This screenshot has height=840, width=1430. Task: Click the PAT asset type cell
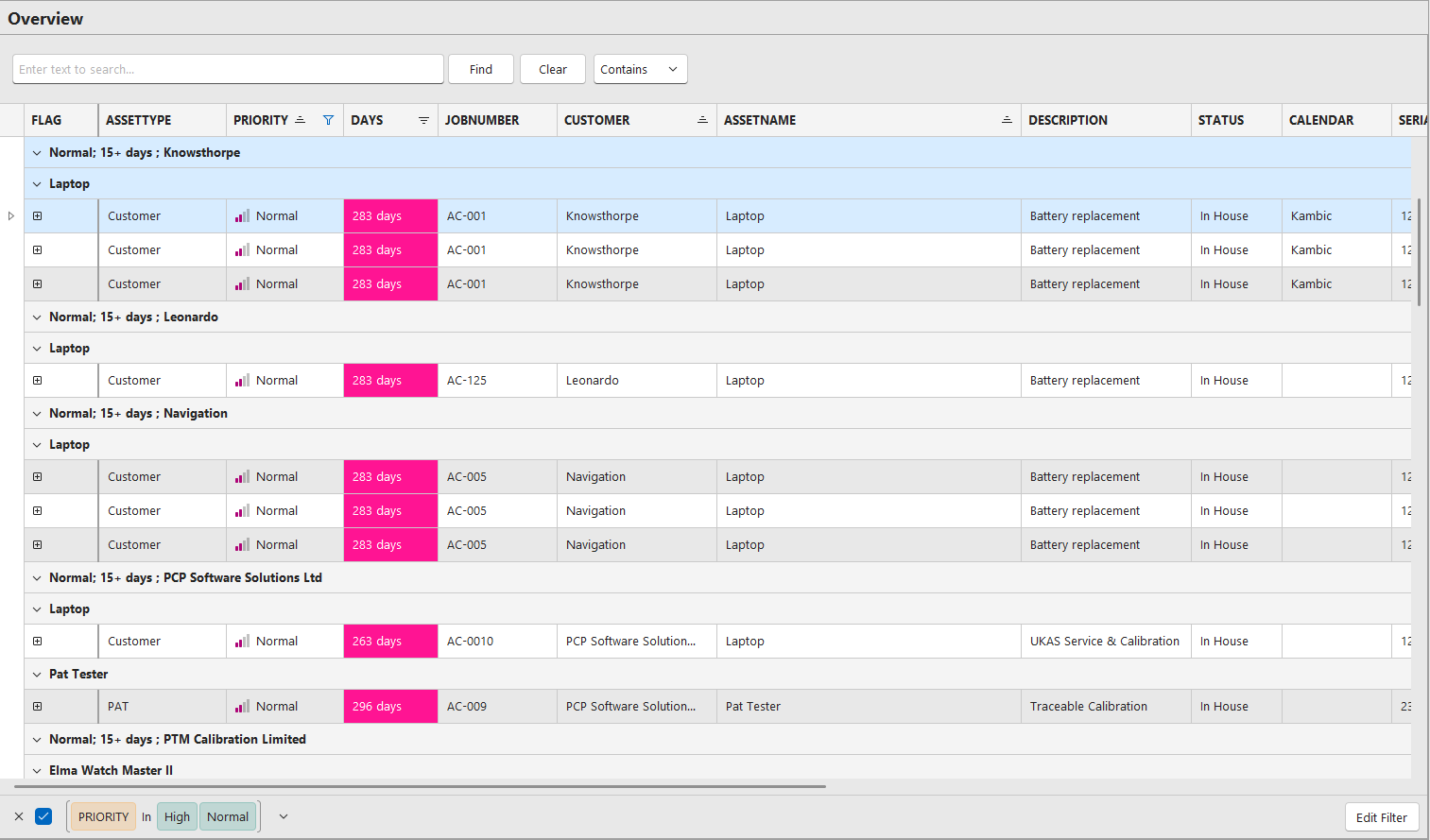pyautogui.click(x=163, y=707)
